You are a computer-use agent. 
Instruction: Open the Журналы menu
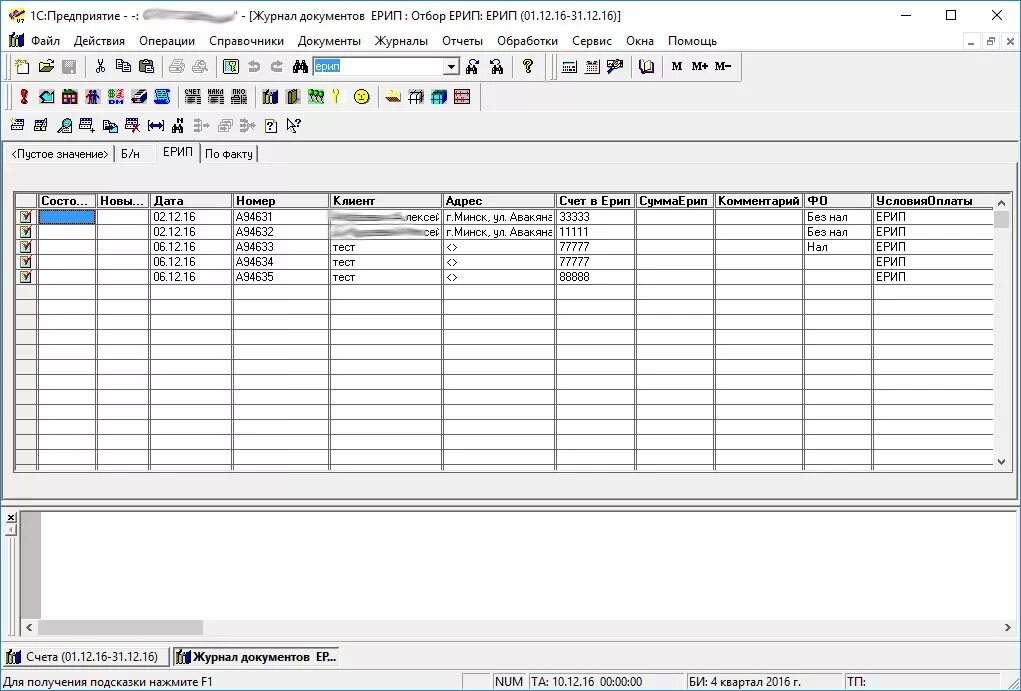[x=401, y=41]
